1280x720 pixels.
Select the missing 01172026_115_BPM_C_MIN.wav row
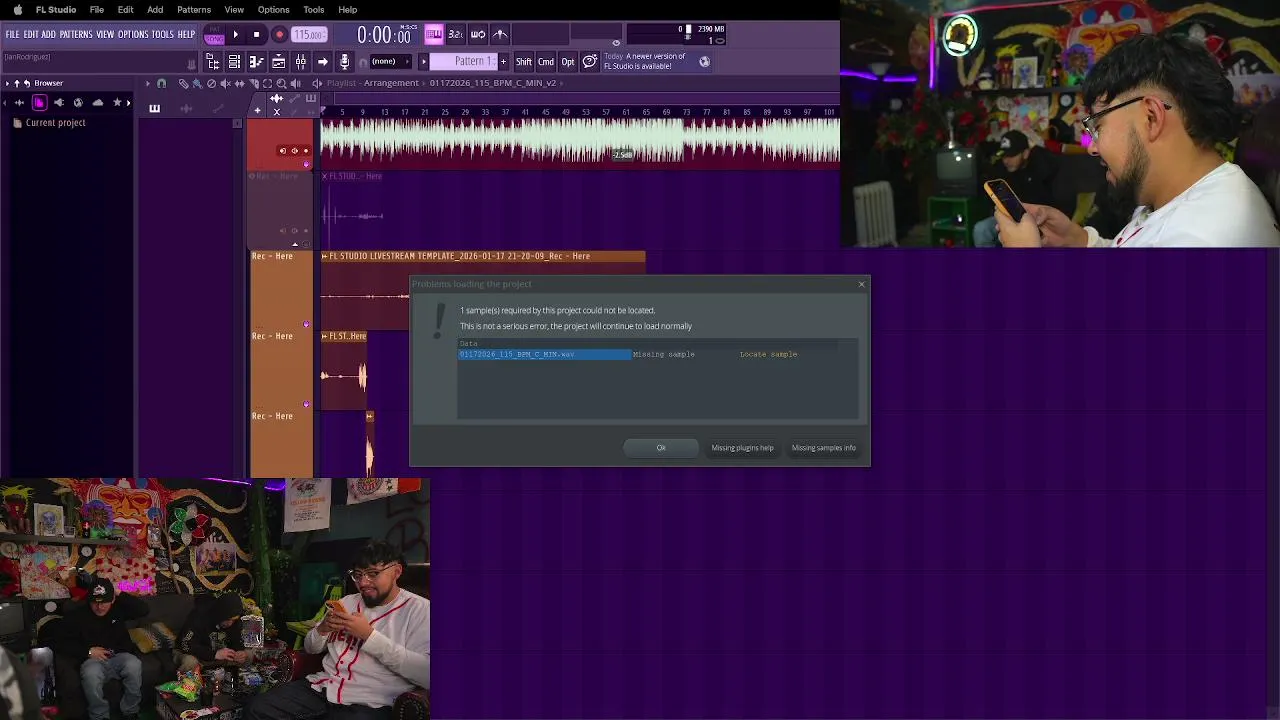tap(545, 354)
